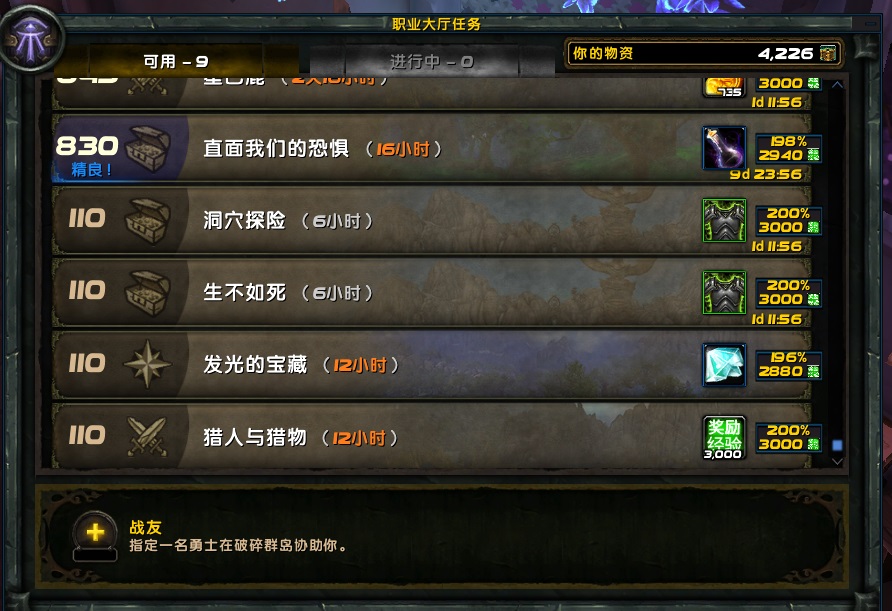Switch to the 进行中 - 0 tab
This screenshot has width=892, height=611.
pyautogui.click(x=431, y=61)
